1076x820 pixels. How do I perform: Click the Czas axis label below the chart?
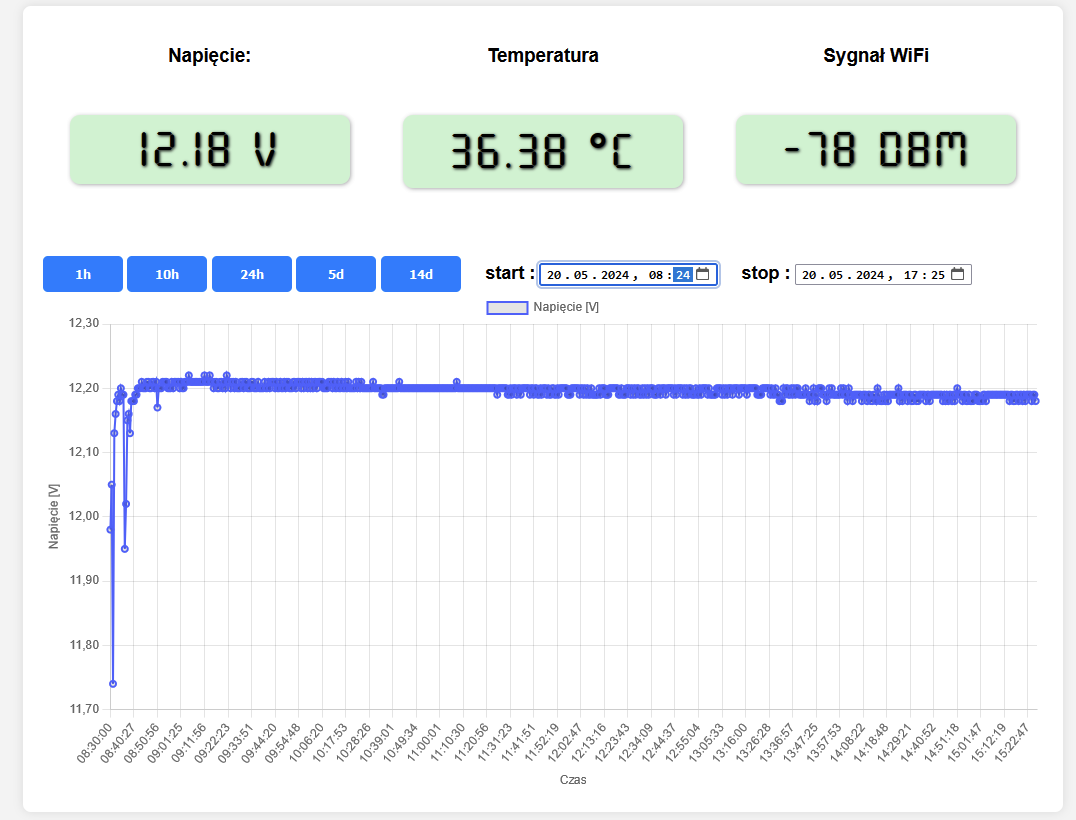pyautogui.click(x=572, y=780)
